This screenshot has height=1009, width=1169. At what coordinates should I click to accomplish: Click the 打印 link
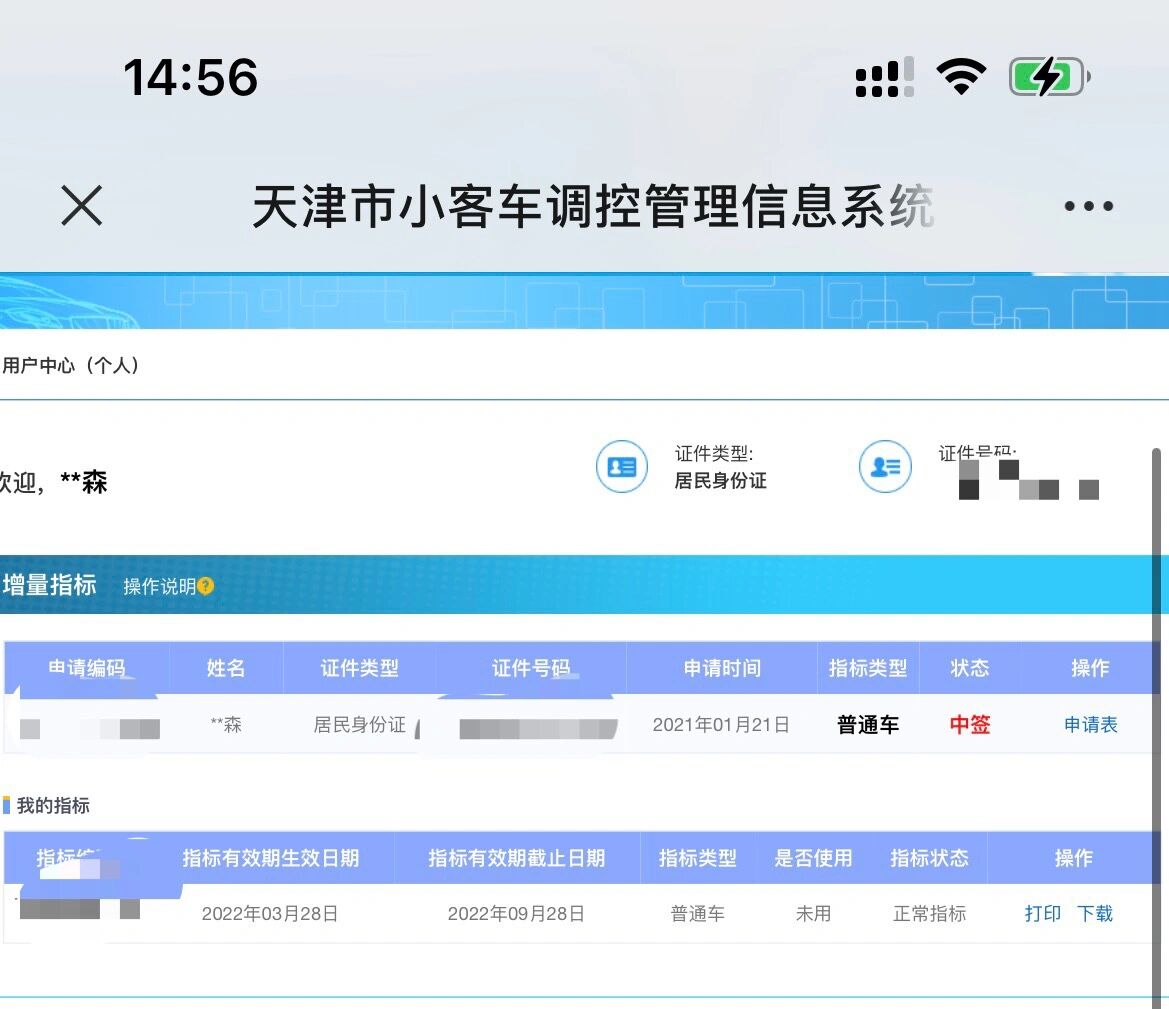pyautogui.click(x=1042, y=914)
